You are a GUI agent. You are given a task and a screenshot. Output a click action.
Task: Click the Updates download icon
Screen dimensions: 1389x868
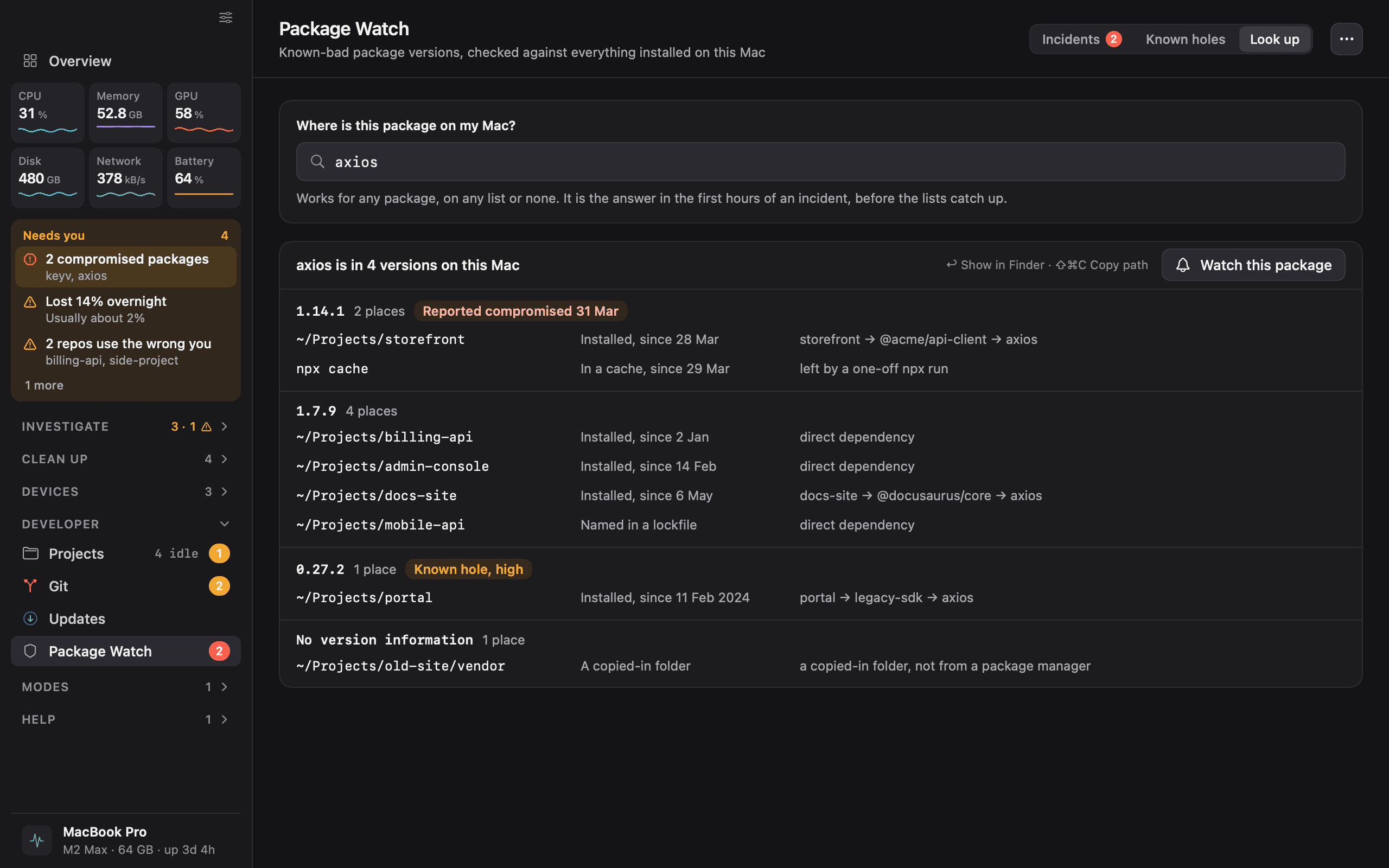pyautogui.click(x=30, y=618)
